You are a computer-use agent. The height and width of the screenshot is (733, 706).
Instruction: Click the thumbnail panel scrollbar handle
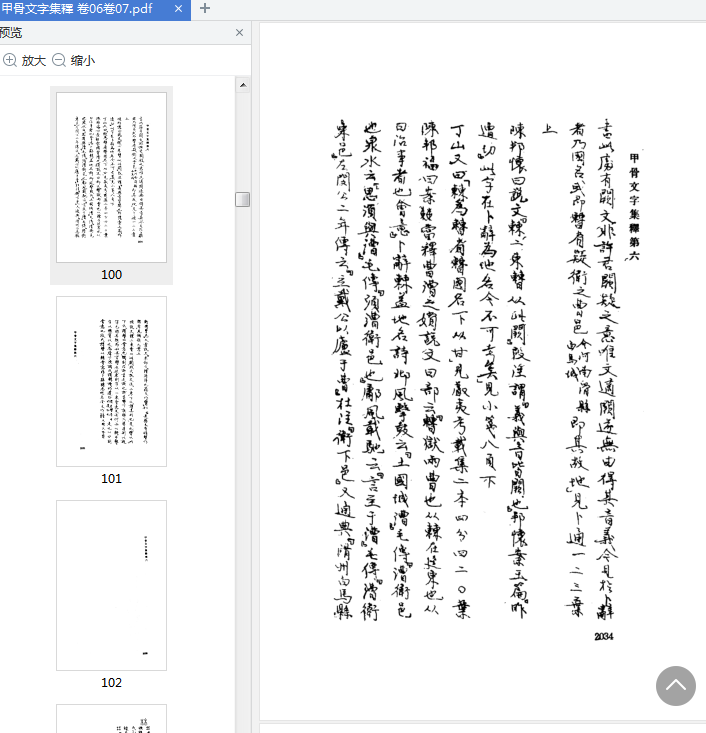tap(243, 199)
